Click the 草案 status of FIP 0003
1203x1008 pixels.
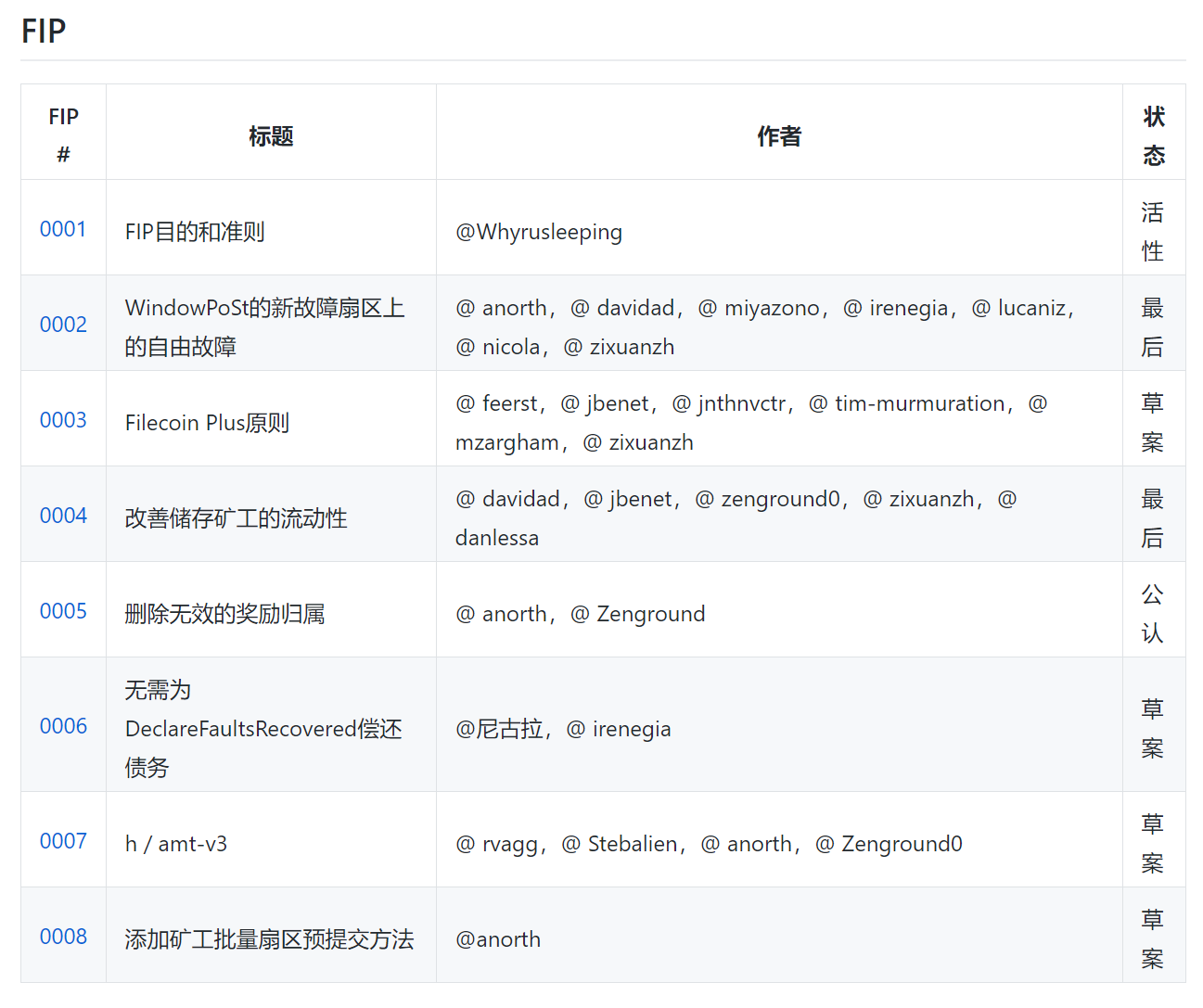point(1153,420)
